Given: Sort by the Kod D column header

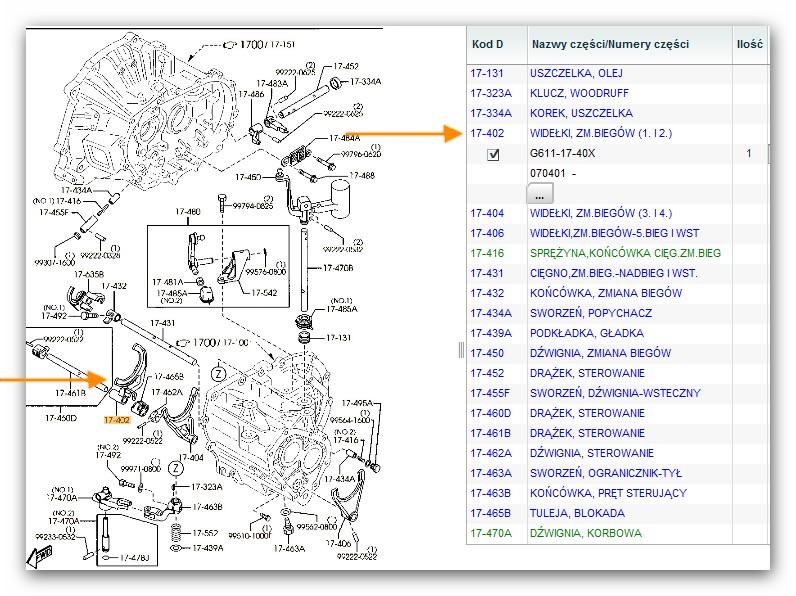Looking at the screenshot, I should click(x=486, y=44).
